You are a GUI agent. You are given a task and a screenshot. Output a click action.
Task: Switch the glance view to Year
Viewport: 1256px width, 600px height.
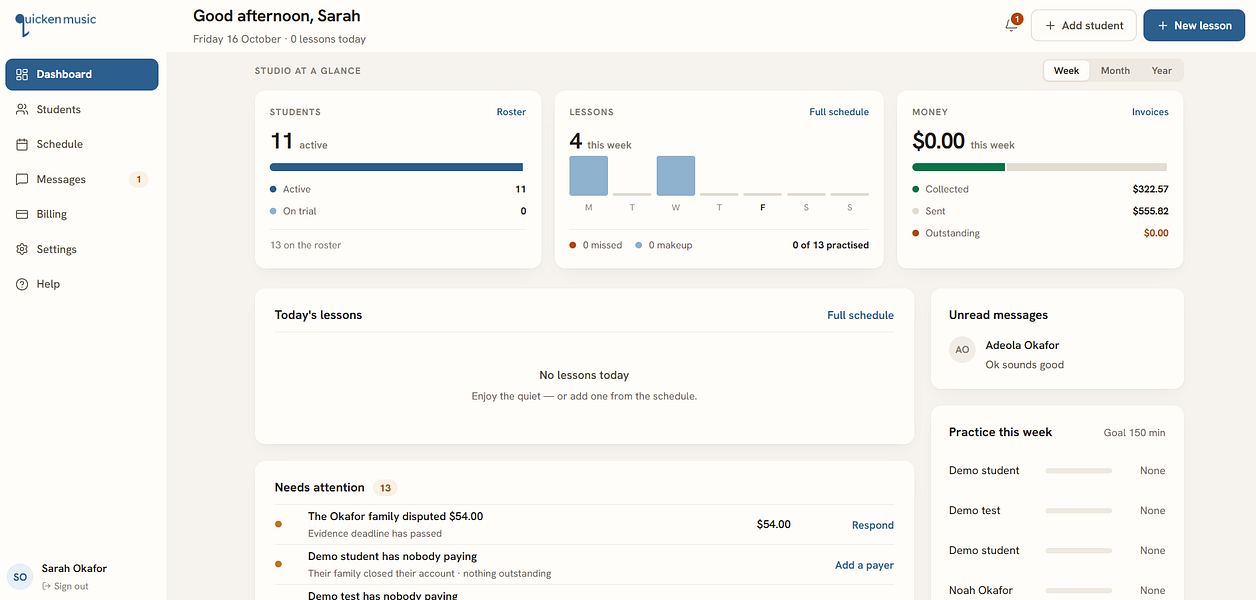(x=1161, y=71)
